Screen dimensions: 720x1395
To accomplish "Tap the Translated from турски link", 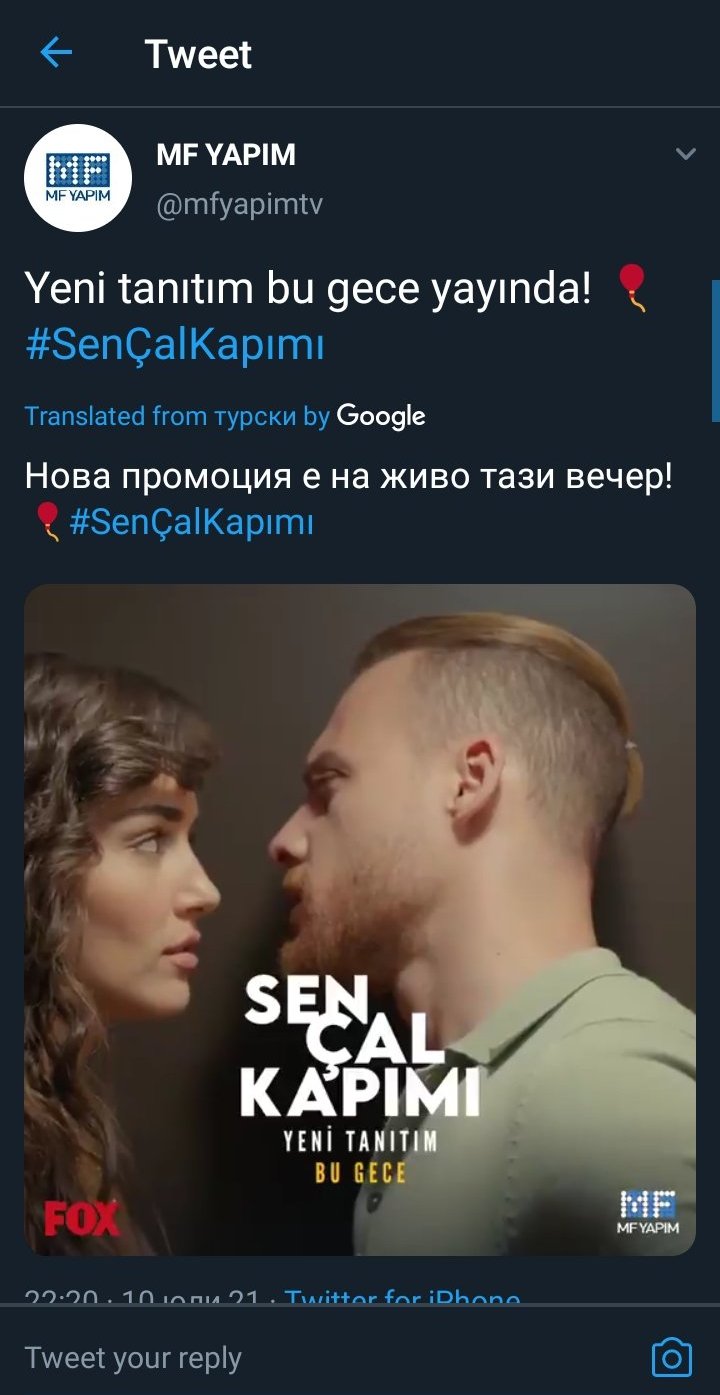I will tap(177, 416).
